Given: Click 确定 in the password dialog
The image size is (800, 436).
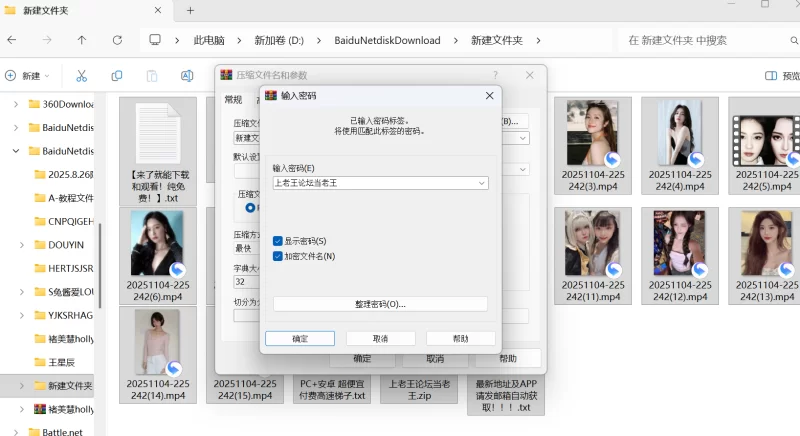Looking at the screenshot, I should pos(300,339).
